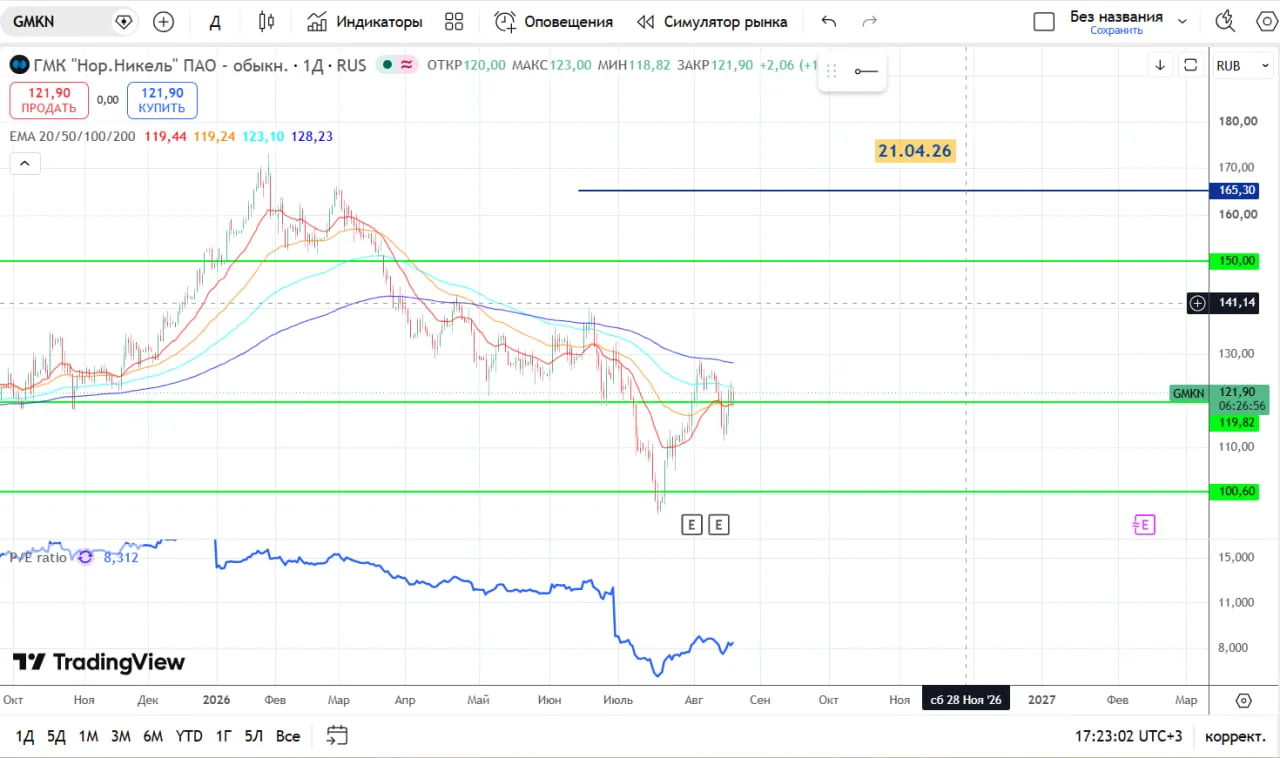Open go-to-date calendar icon
Viewport: 1280px width, 758px height.
tap(337, 736)
